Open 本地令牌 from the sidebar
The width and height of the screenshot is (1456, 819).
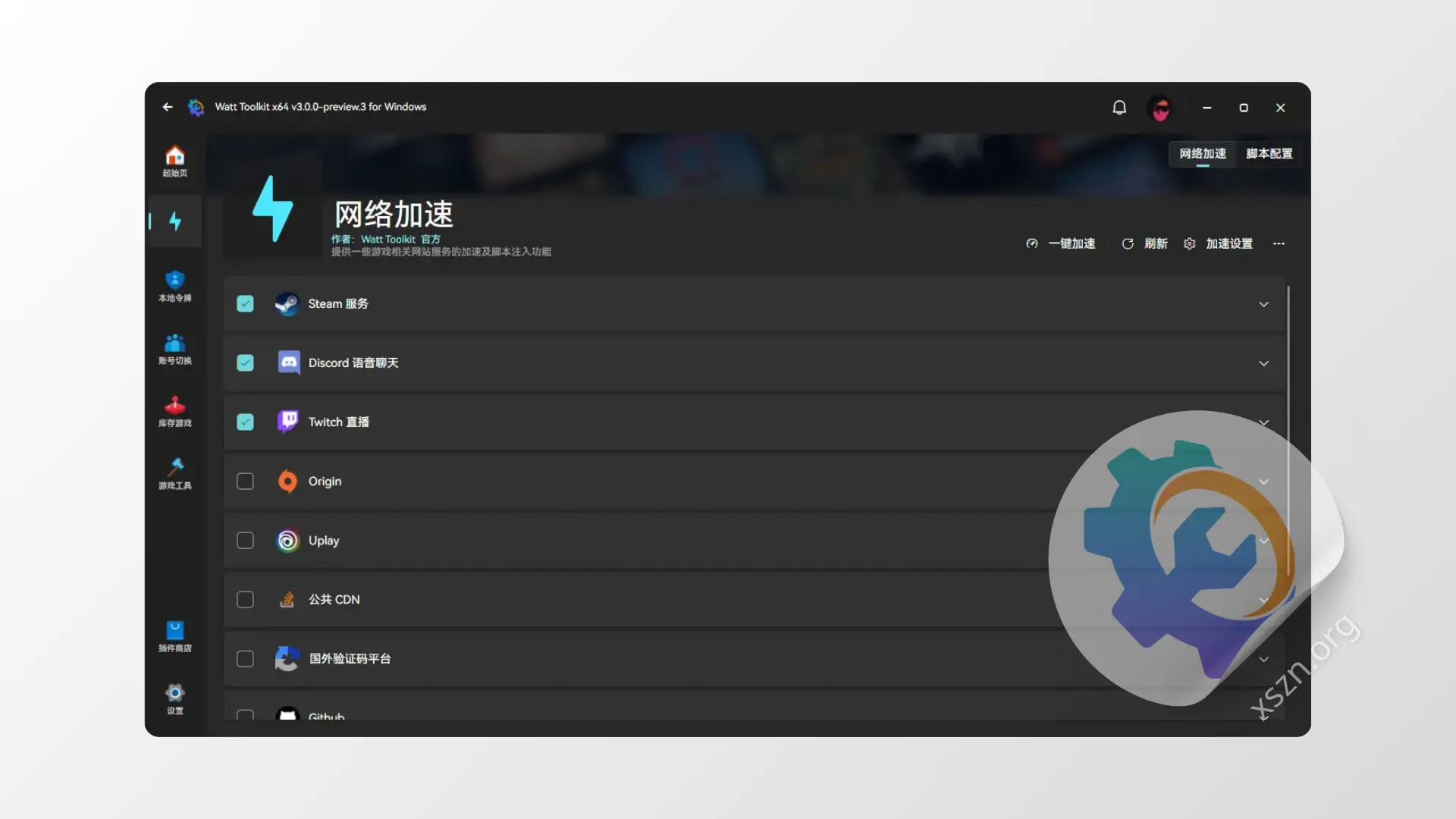coord(174,287)
